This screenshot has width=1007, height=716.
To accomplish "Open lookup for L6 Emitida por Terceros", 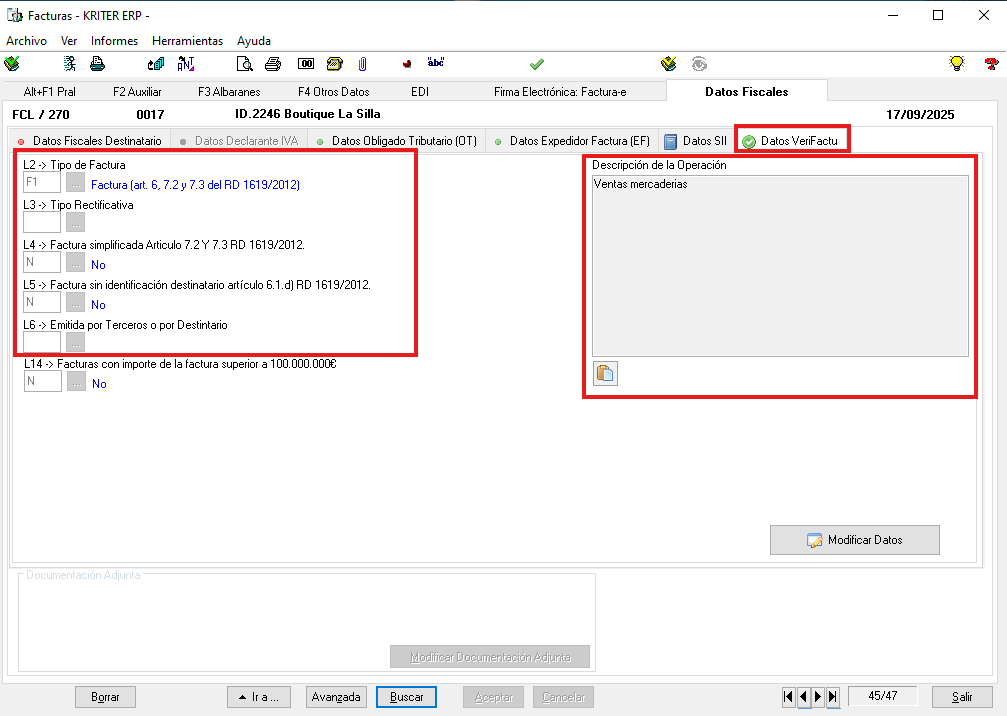I will (x=76, y=342).
